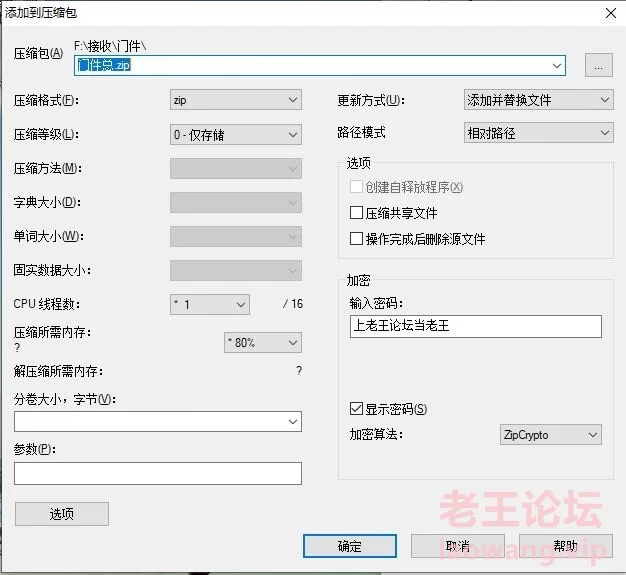Open the 路径模式 相对路径 dropdown
626x575 pixels.
(x=539, y=133)
